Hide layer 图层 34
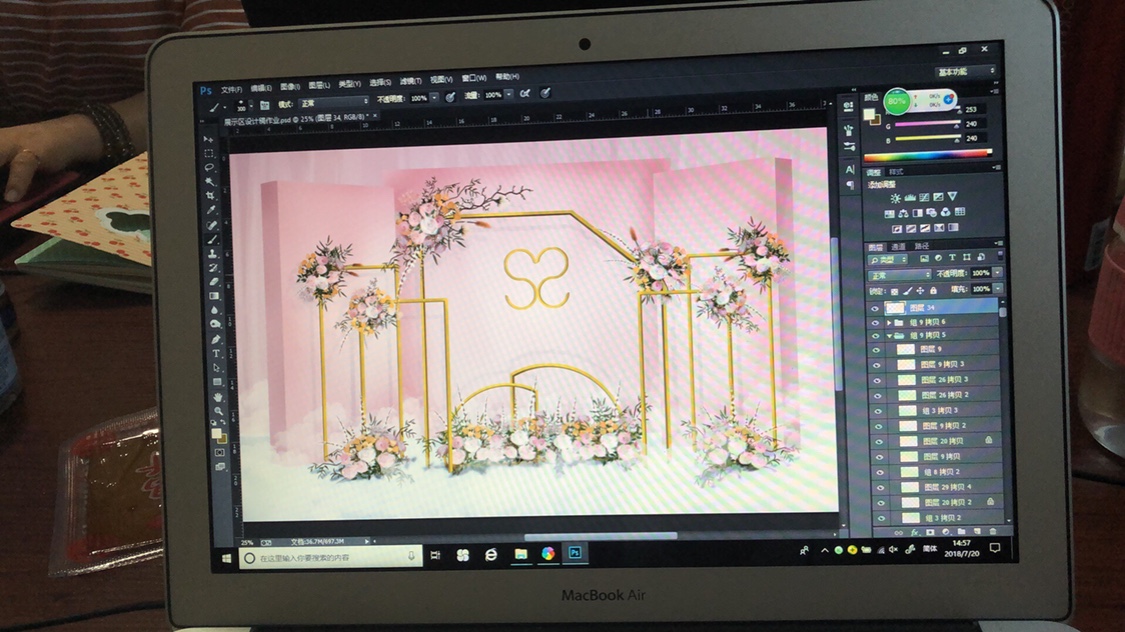Screen dimensions: 1125x632 [x=874, y=308]
